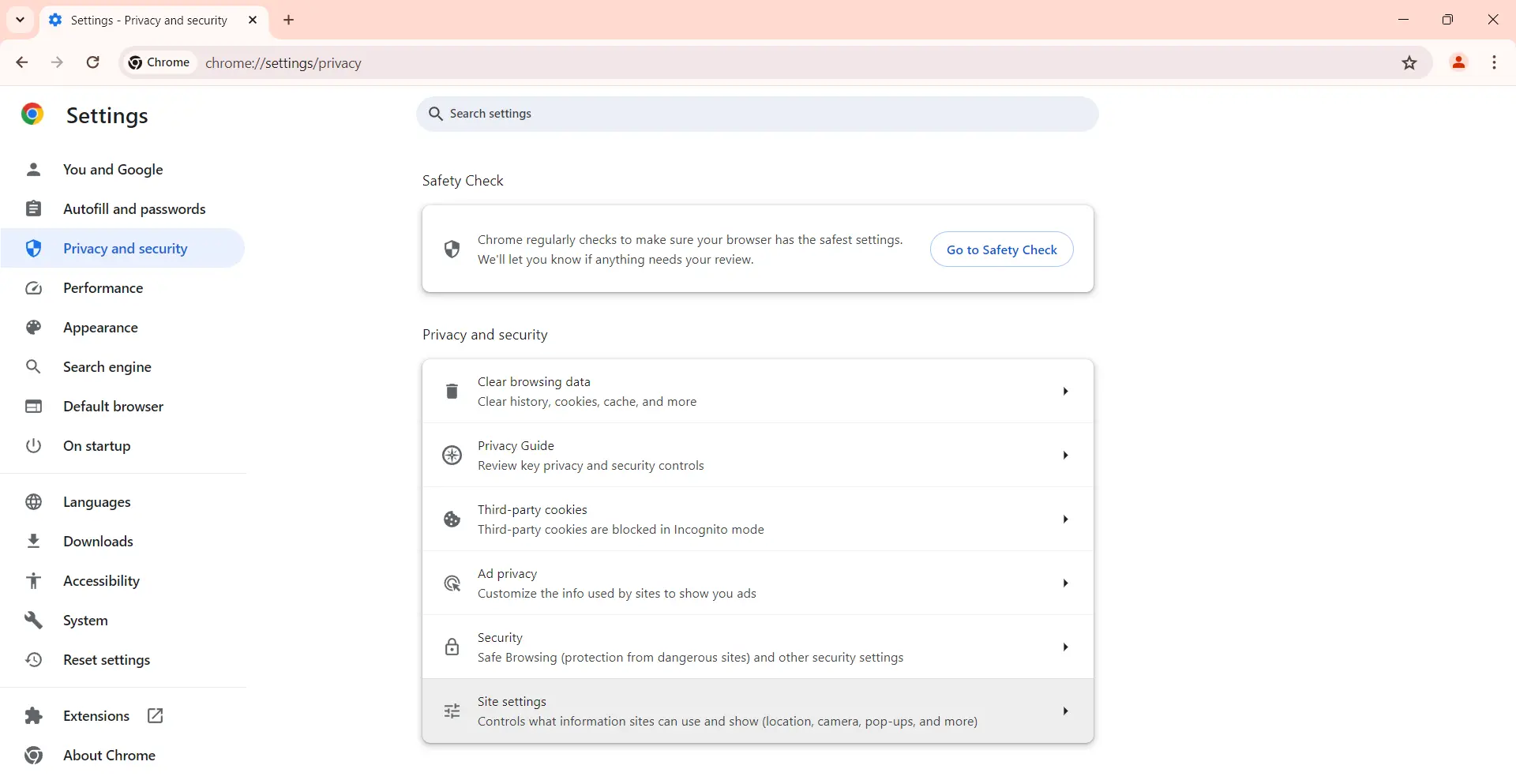Viewport: 1516px width, 784px height.
Task: Open Autofill and passwords section
Action: pyautogui.click(x=134, y=209)
